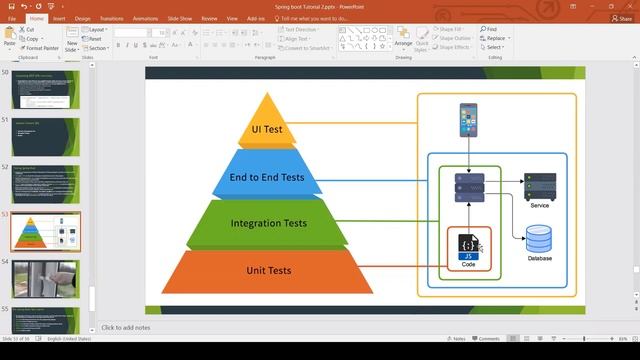Select the star shape in Shapes gallery
Viewport: 640px width, 360px height.
[382, 46]
